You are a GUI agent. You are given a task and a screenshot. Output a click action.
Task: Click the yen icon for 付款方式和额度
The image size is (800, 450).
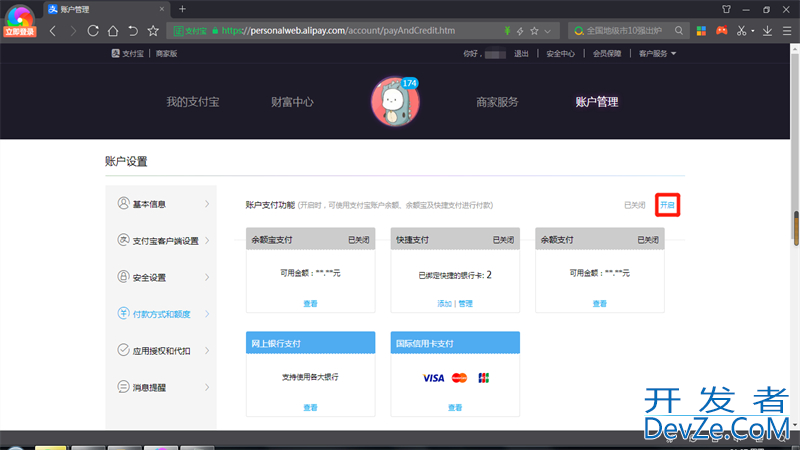pos(123,313)
